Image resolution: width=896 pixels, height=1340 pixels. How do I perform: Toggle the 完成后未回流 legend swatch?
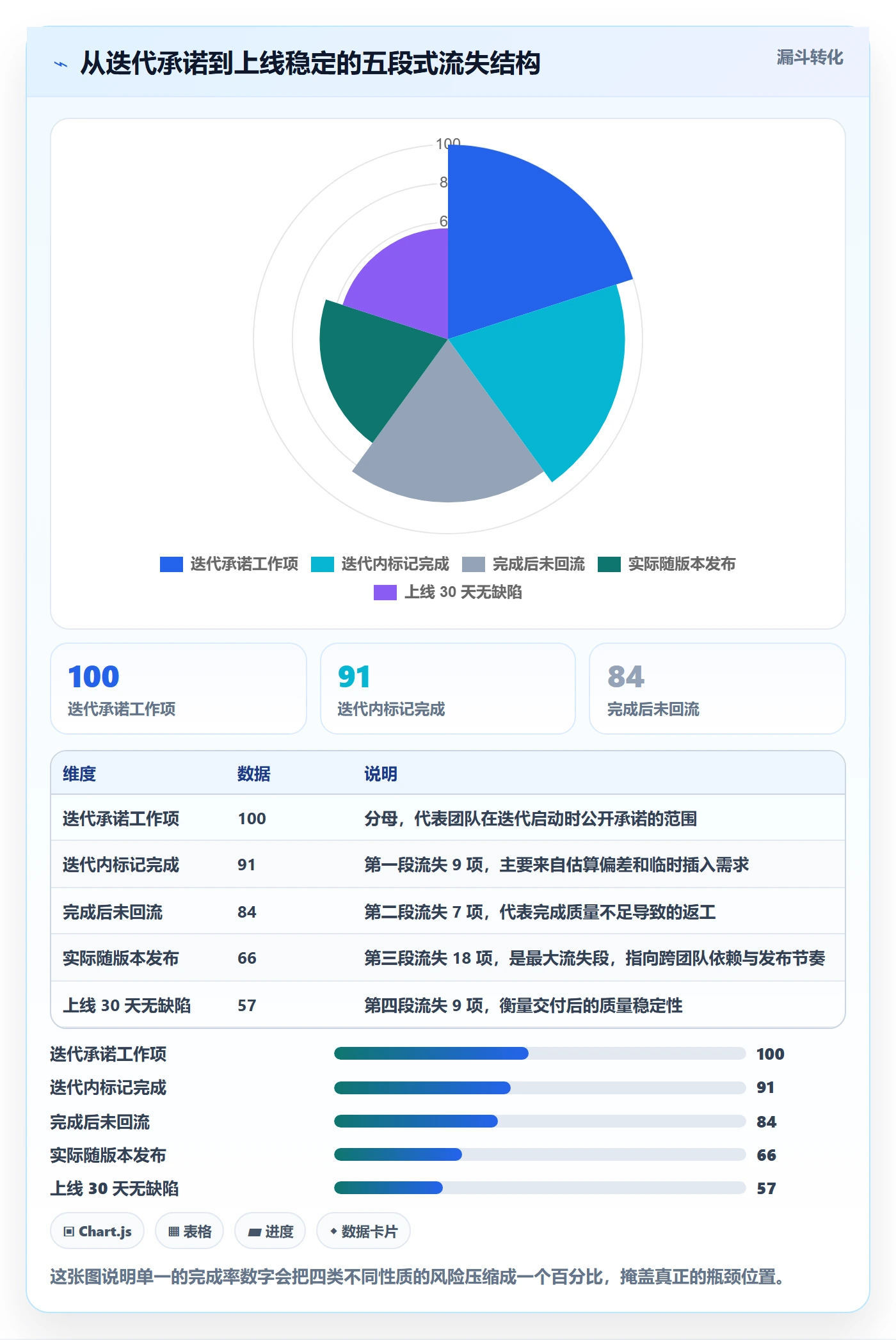474,564
